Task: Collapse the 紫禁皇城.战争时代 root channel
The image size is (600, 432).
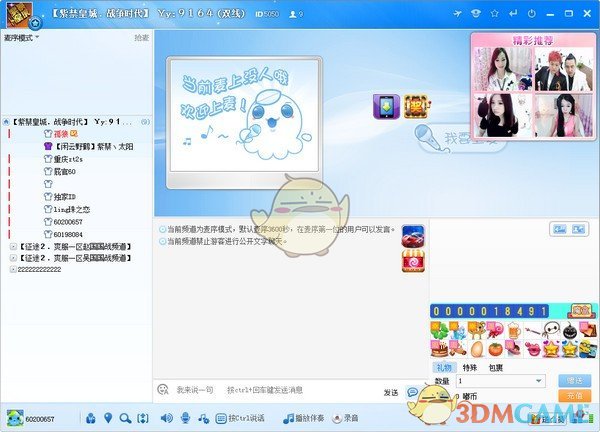Action: tap(6, 122)
